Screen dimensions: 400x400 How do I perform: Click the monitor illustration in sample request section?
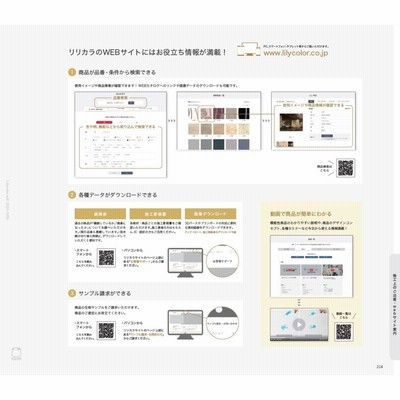click(185, 325)
